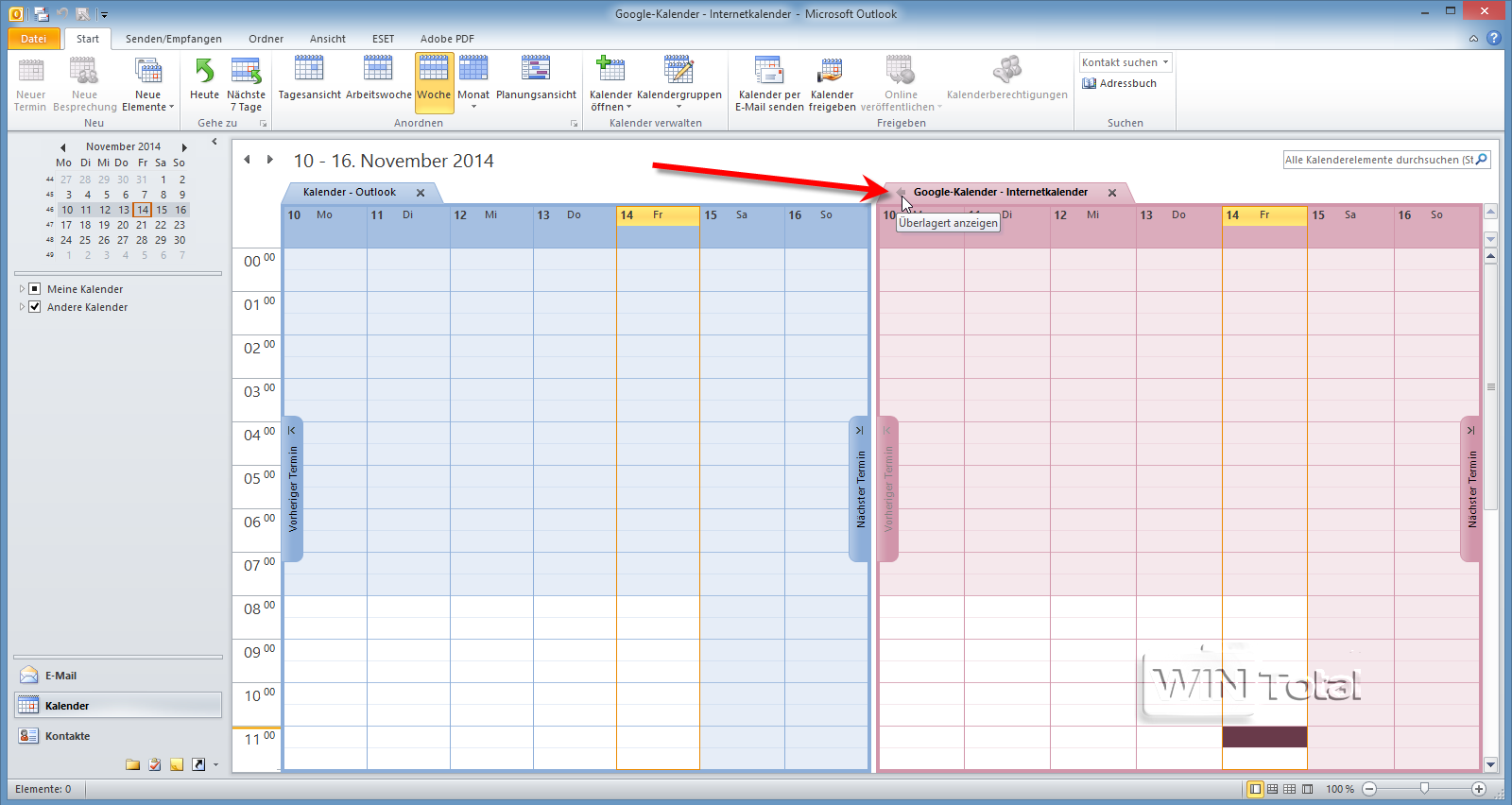1512x805 pixels.
Task: Open the ESET ribbon tab
Action: click(383, 39)
